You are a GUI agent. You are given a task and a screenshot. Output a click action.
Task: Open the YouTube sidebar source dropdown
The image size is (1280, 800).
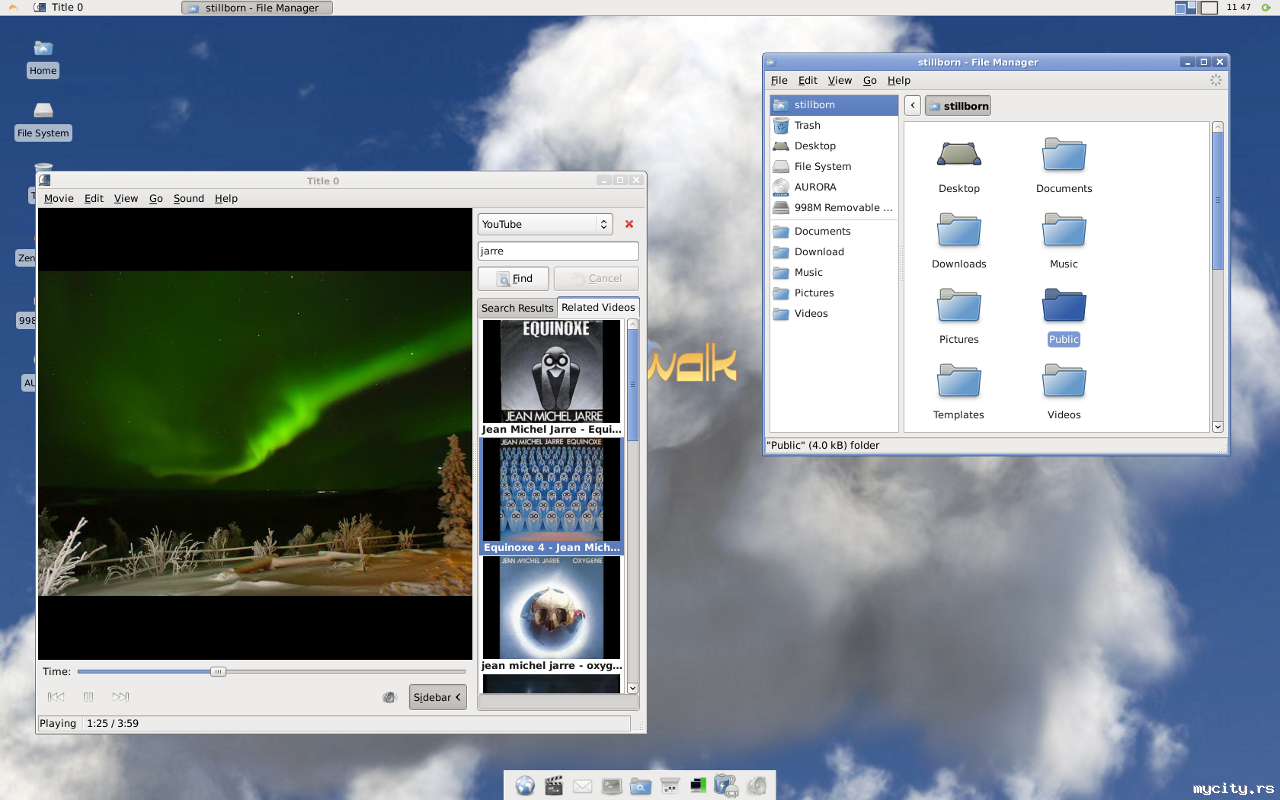545,225
